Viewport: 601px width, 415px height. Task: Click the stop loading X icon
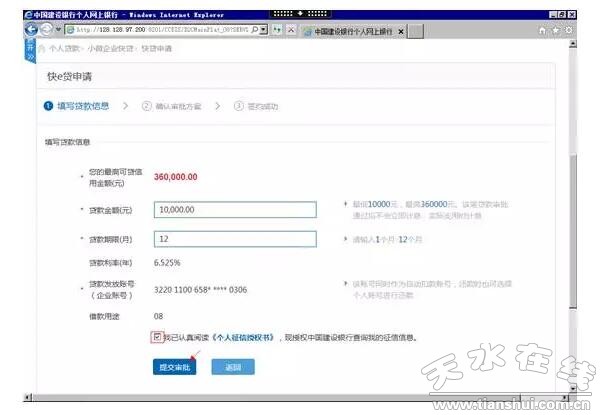291,31
